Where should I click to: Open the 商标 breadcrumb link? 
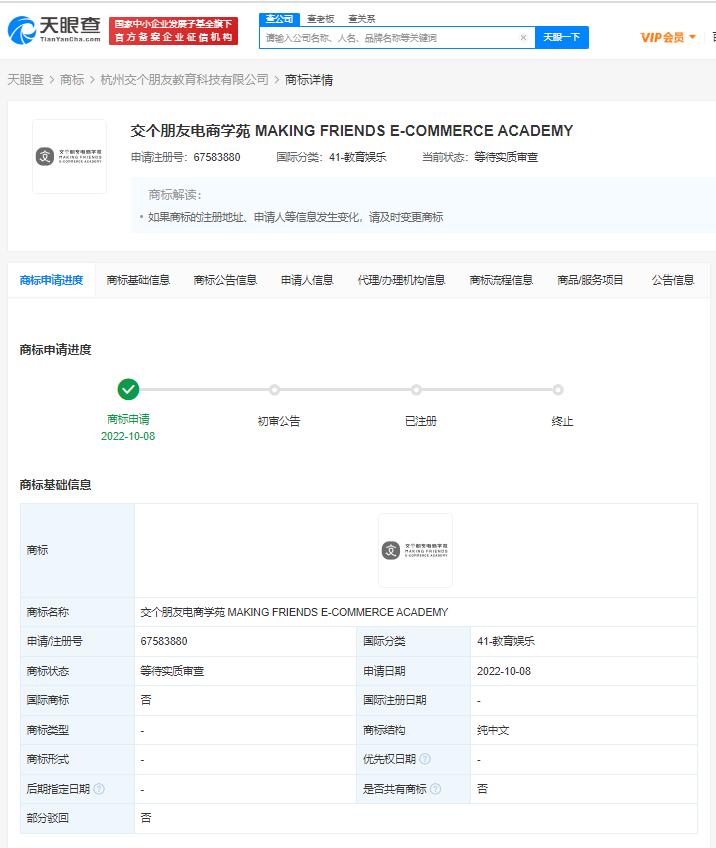(x=72, y=80)
